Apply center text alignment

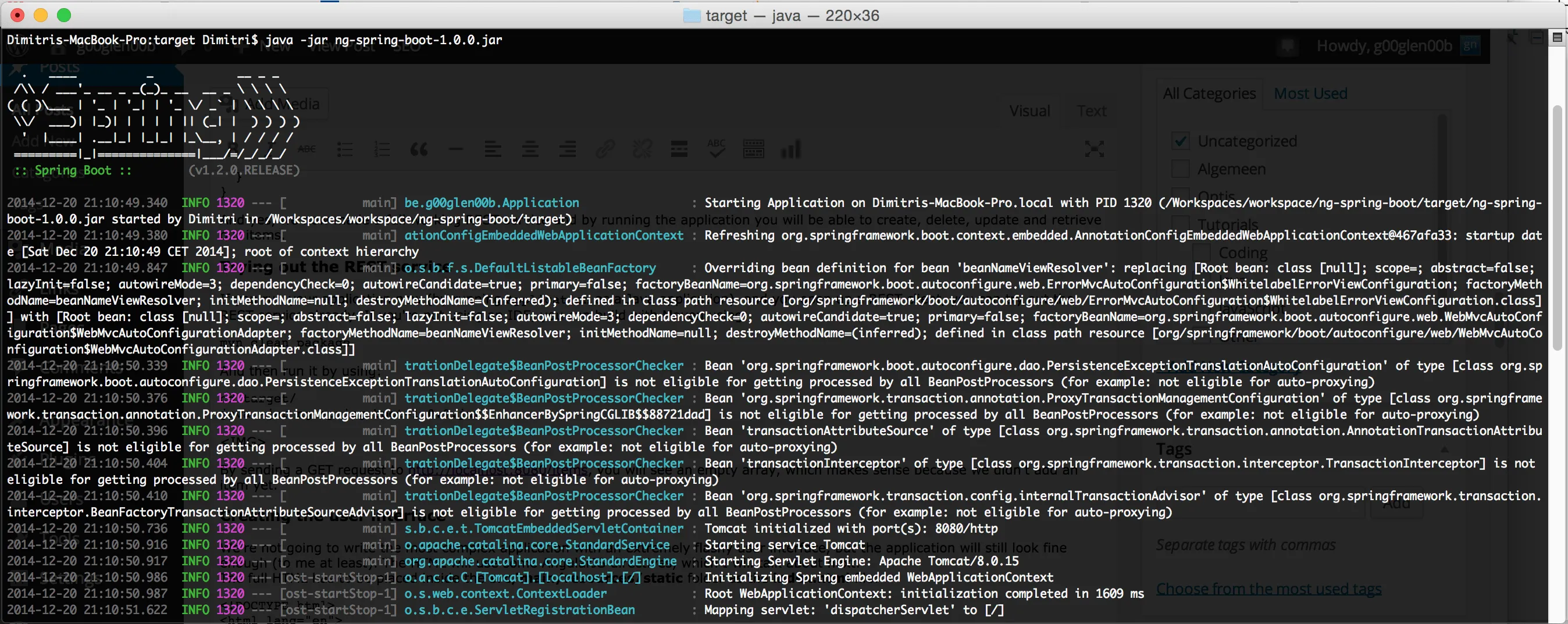[530, 149]
